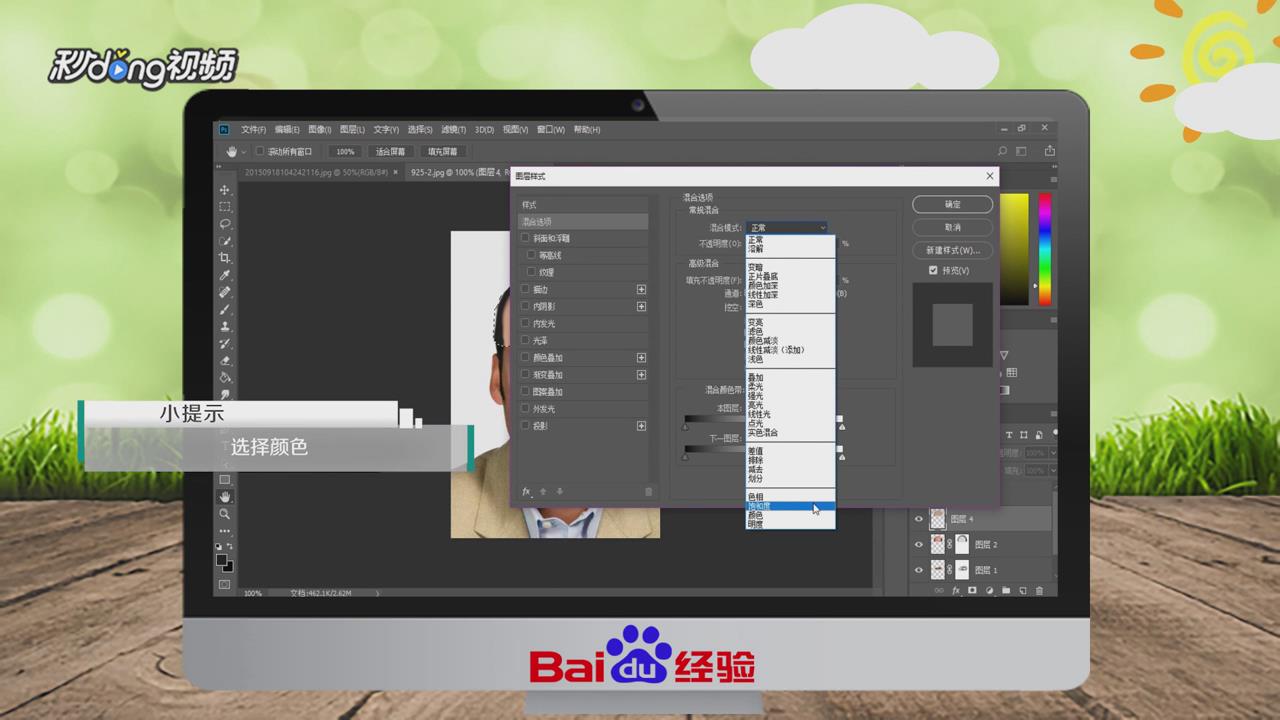The width and height of the screenshot is (1280, 720).
Task: Hide 图层 4 with eye icon
Action: 919,519
